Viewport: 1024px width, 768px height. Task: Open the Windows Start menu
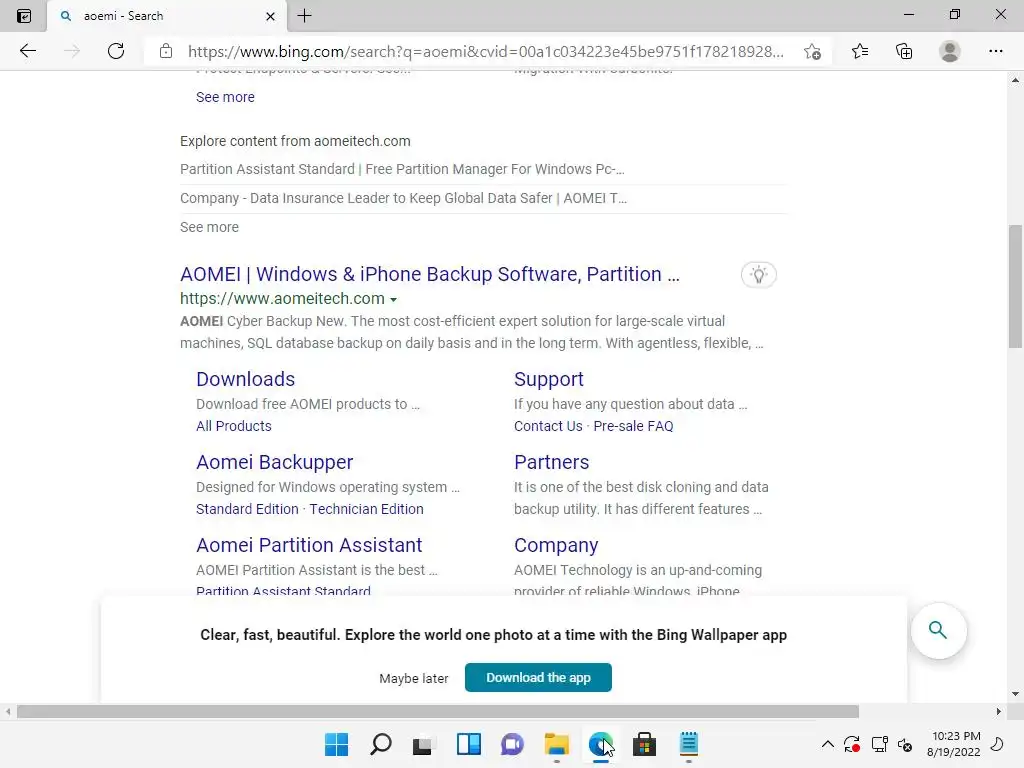tap(336, 744)
